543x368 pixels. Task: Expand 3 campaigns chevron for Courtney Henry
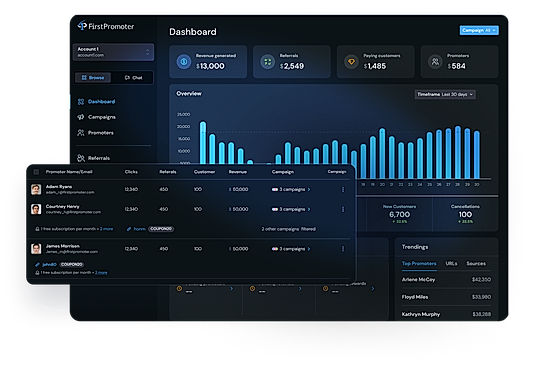tap(309, 209)
